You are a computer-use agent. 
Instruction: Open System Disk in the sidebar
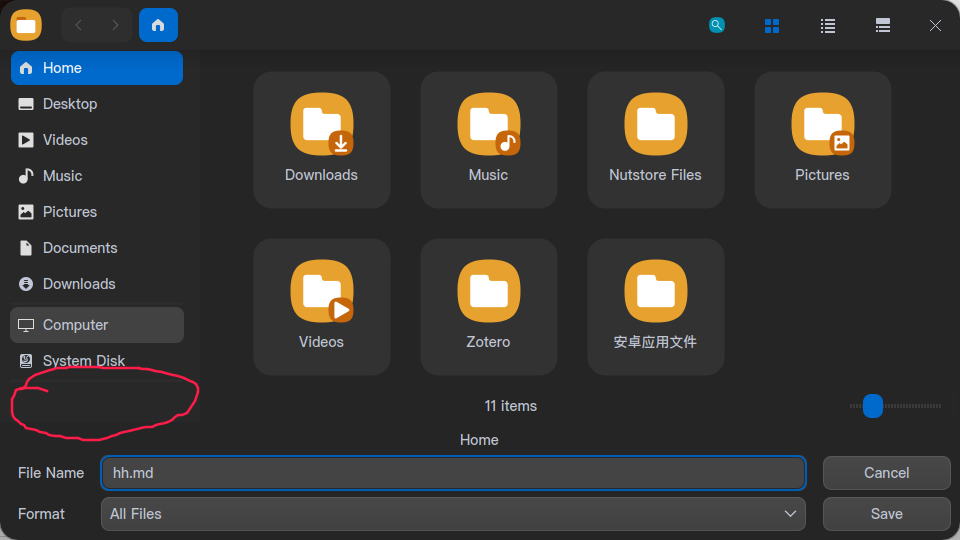pyautogui.click(x=97, y=361)
